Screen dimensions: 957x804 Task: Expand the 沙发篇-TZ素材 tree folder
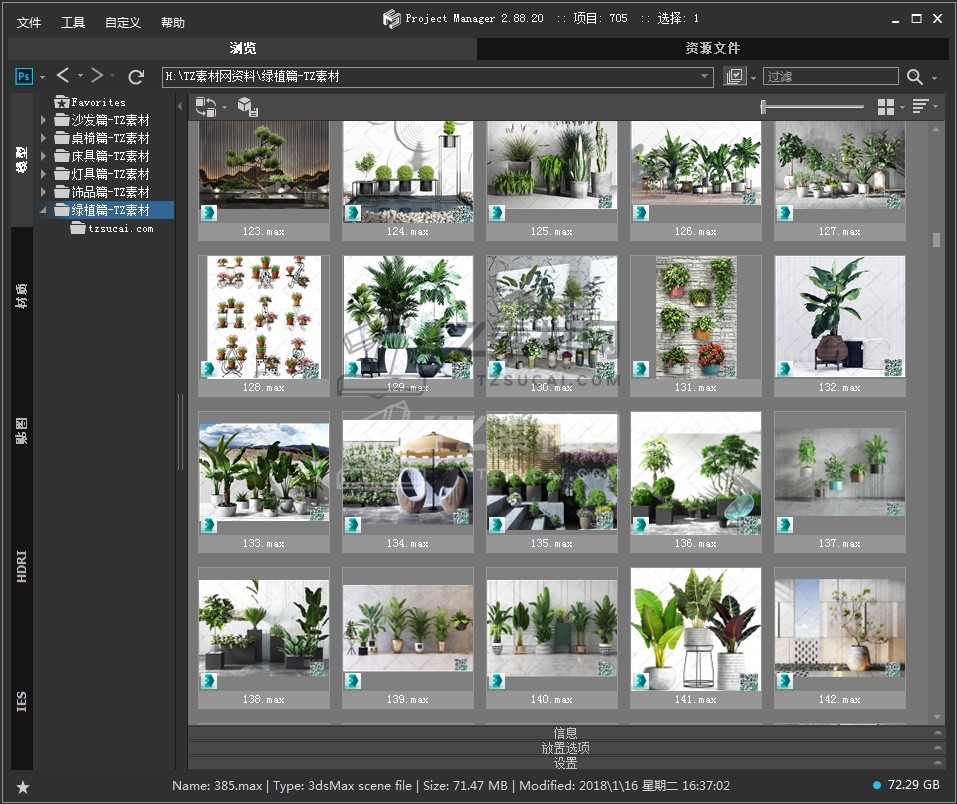coord(44,120)
